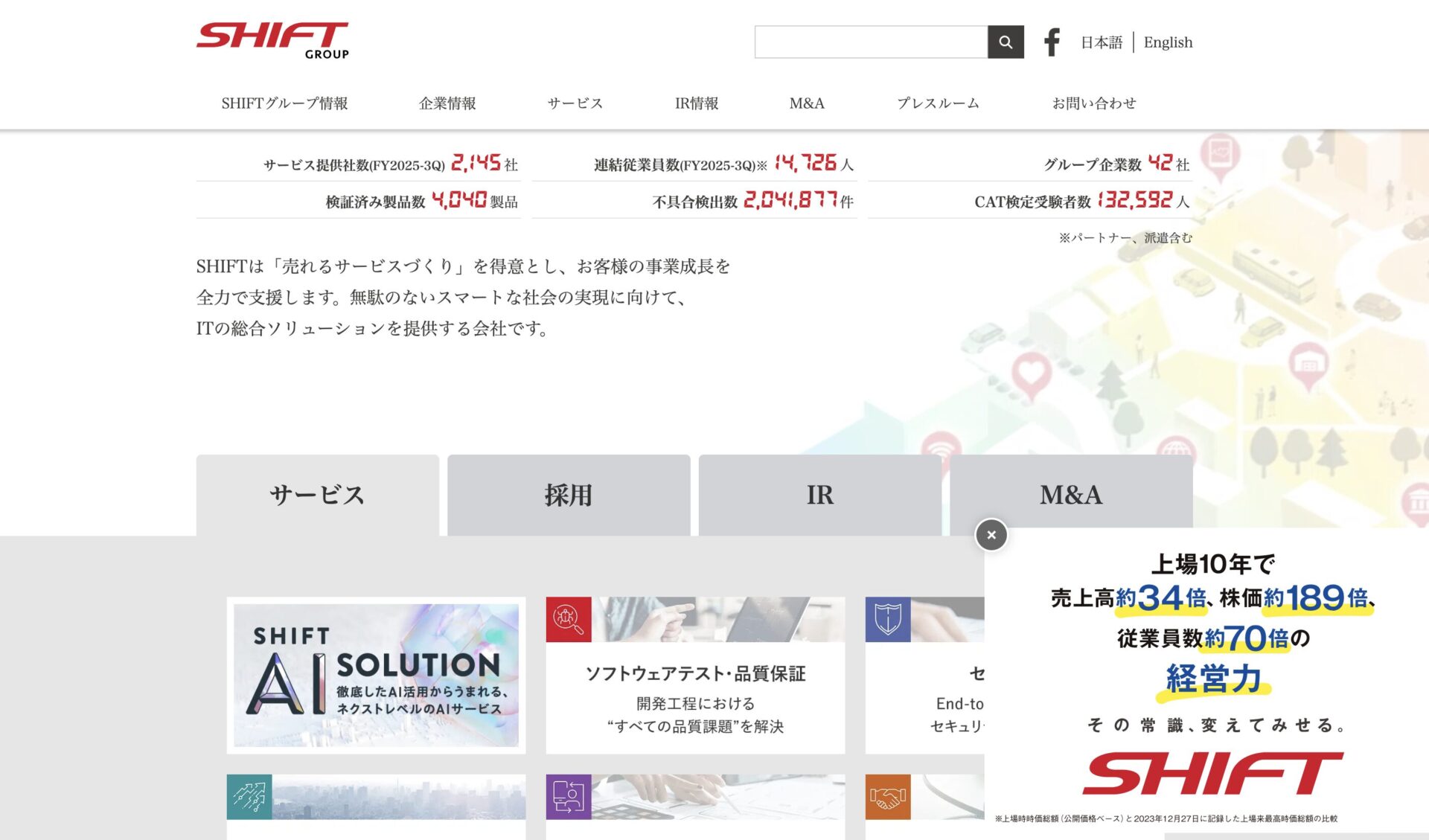Click 不具合検出数 value 2,041,877

tap(790, 200)
